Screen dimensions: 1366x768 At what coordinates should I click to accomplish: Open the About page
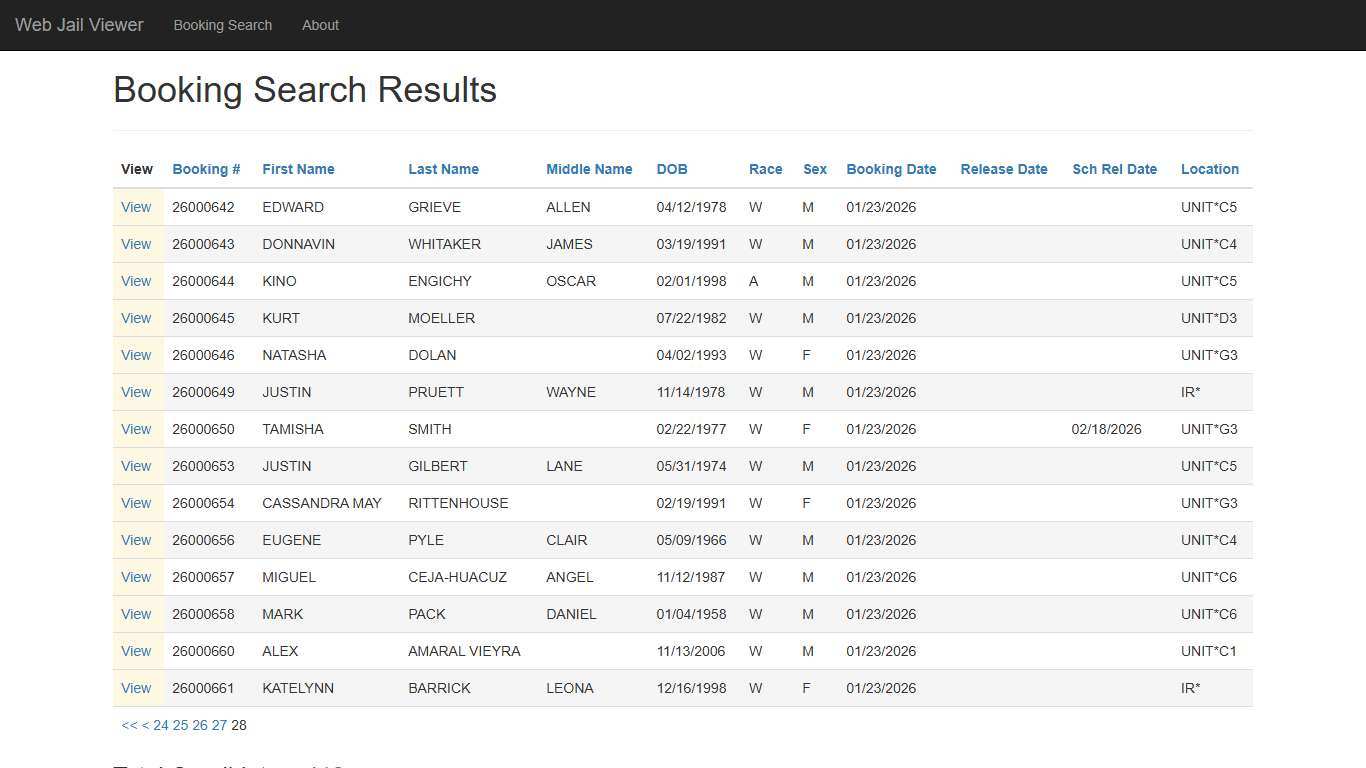click(x=320, y=25)
